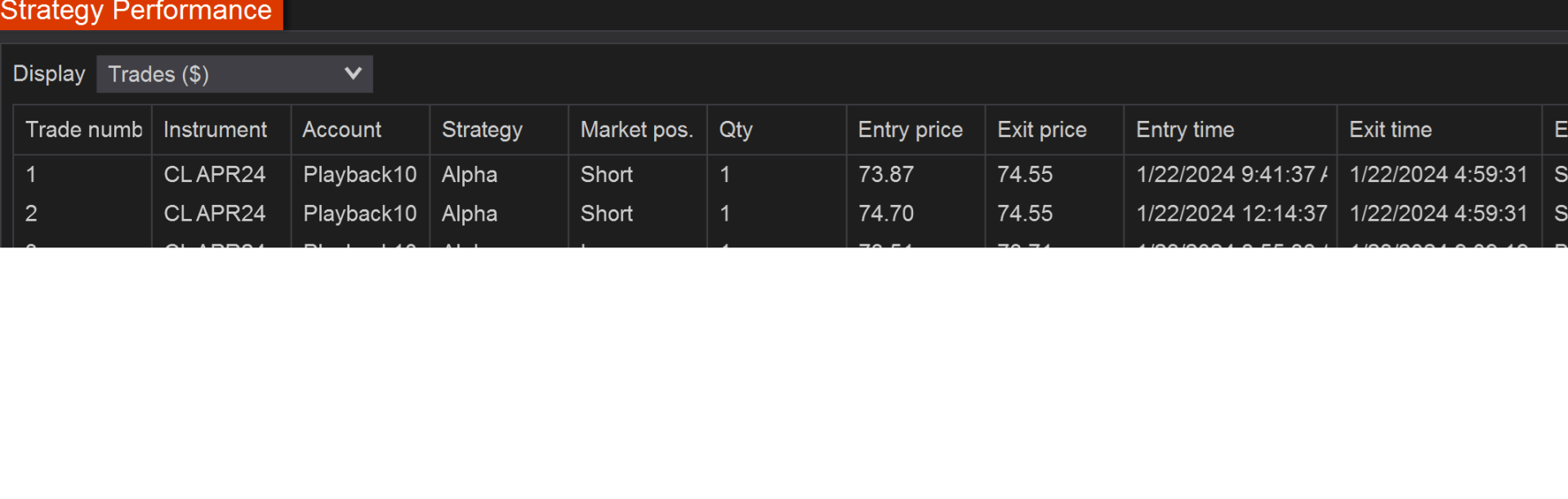Click the Account column header

tap(342, 130)
